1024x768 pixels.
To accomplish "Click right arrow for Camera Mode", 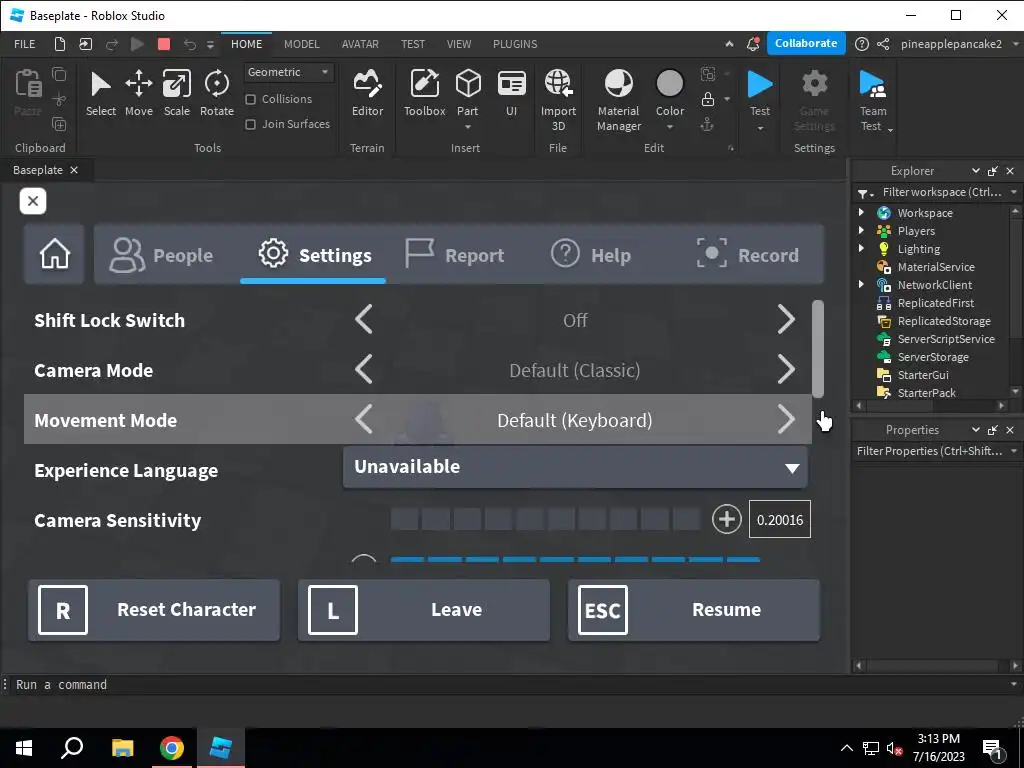I will coord(786,370).
